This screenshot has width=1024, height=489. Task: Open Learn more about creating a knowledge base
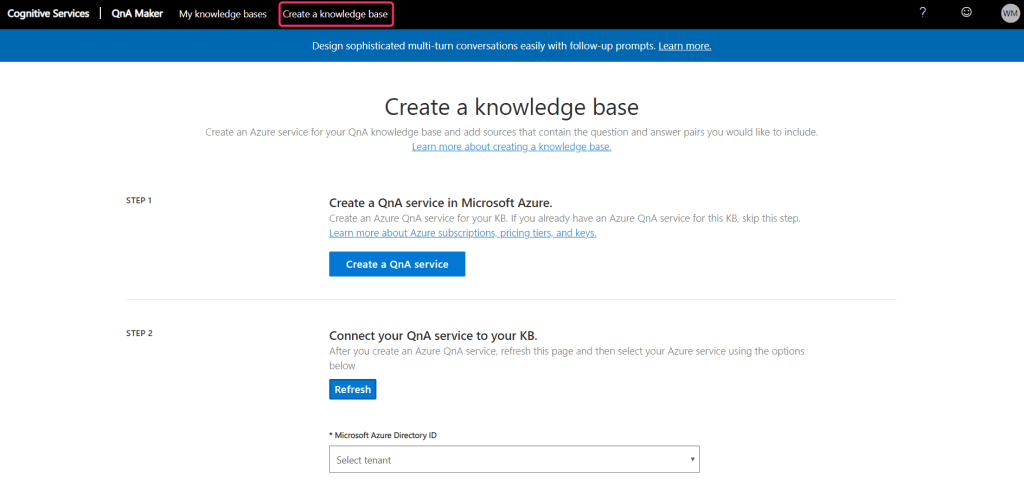511,147
